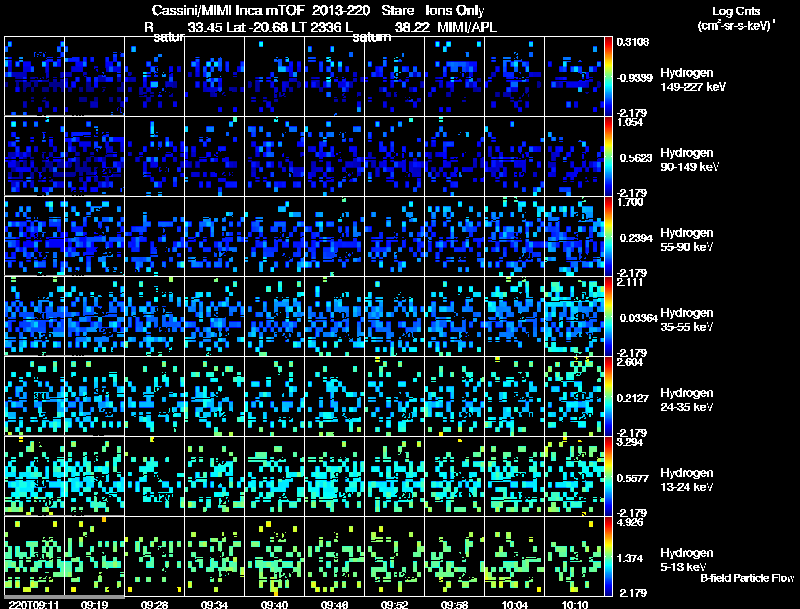Click the Hydrogen 149-227 keV panel at 09:11
Image resolution: width=800 pixels, height=609 pixels.
(x=35, y=76)
